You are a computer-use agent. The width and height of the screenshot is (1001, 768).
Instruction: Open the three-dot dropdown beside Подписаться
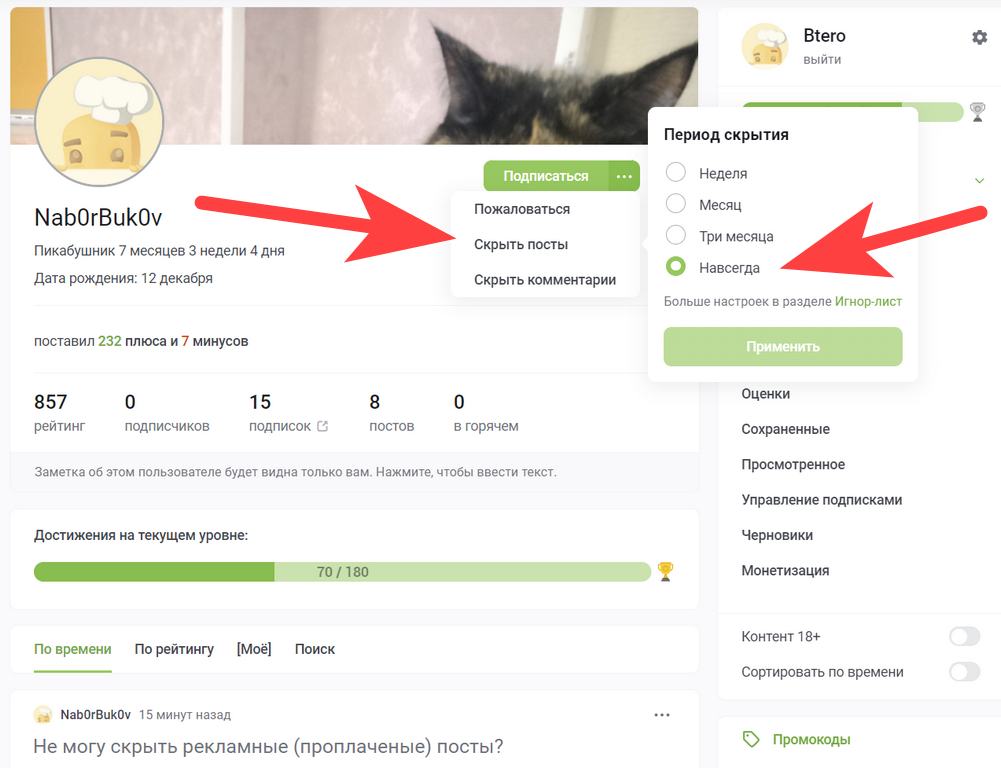(x=624, y=176)
